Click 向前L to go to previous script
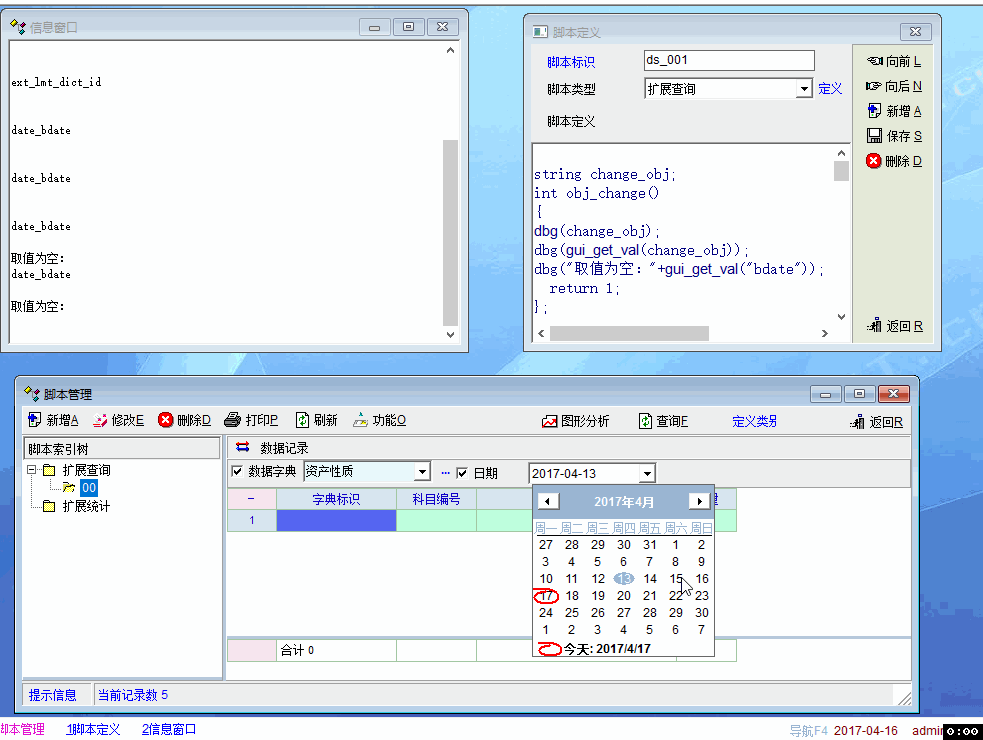The image size is (983, 740). coord(874,61)
